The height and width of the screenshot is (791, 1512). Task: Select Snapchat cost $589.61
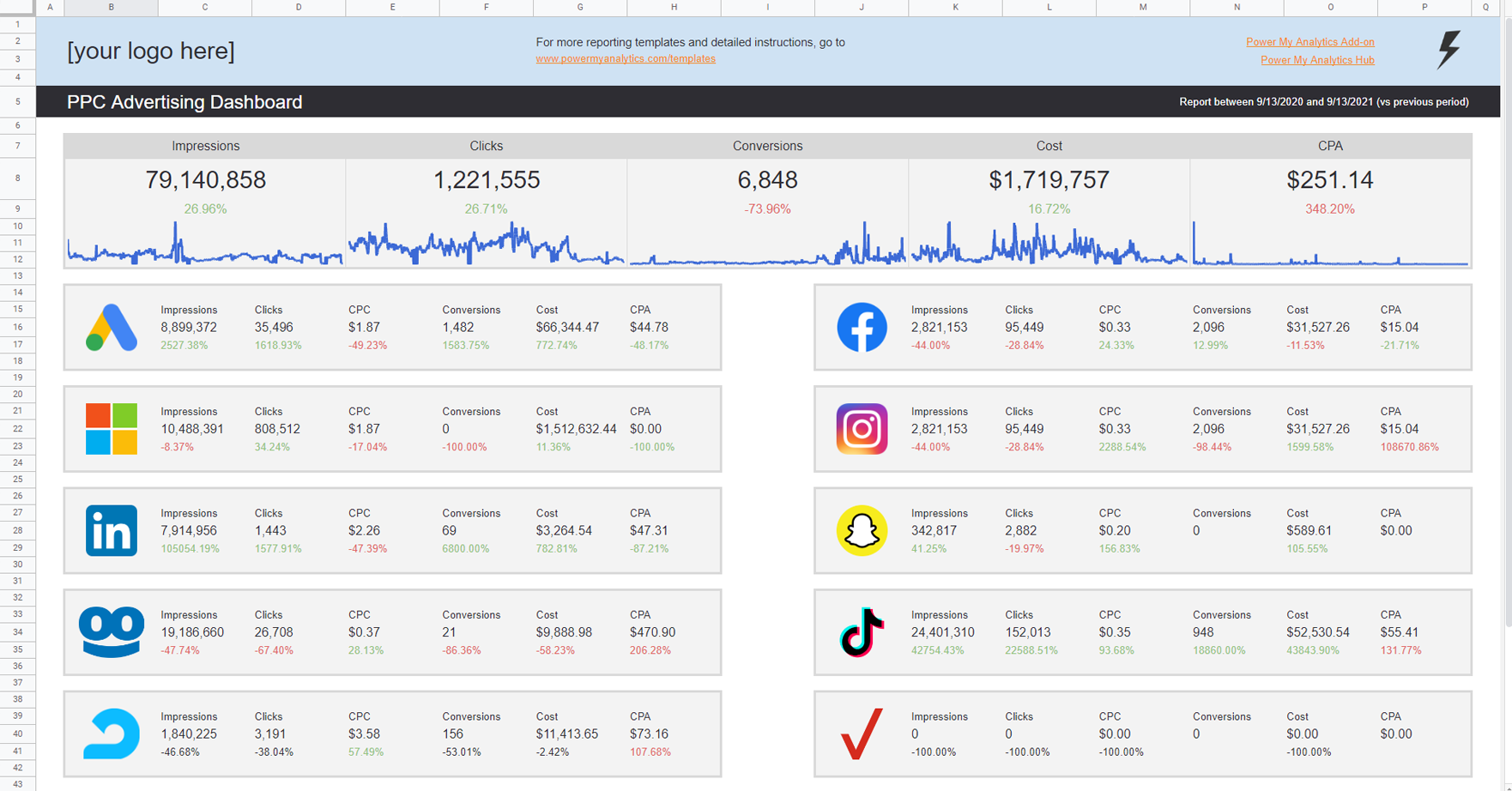coord(1309,531)
